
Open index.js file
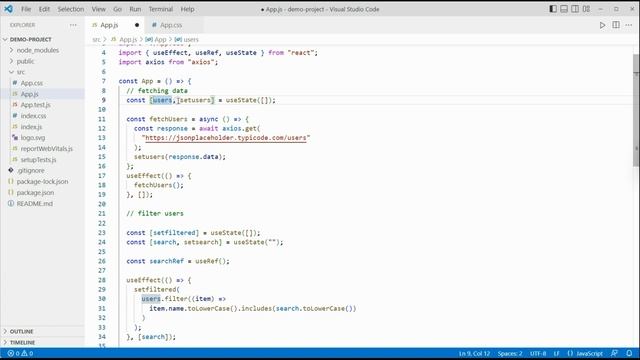[31, 127]
